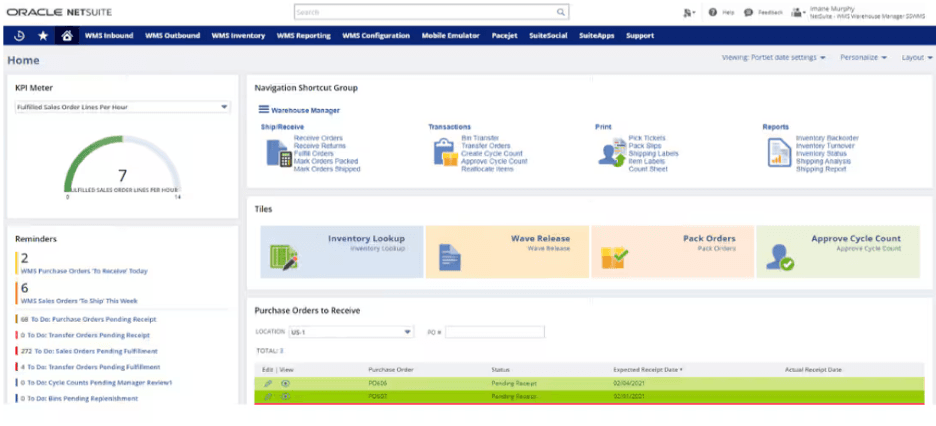Expand the Personalize dropdown
Screen dimensions: 936x426
tap(863, 58)
